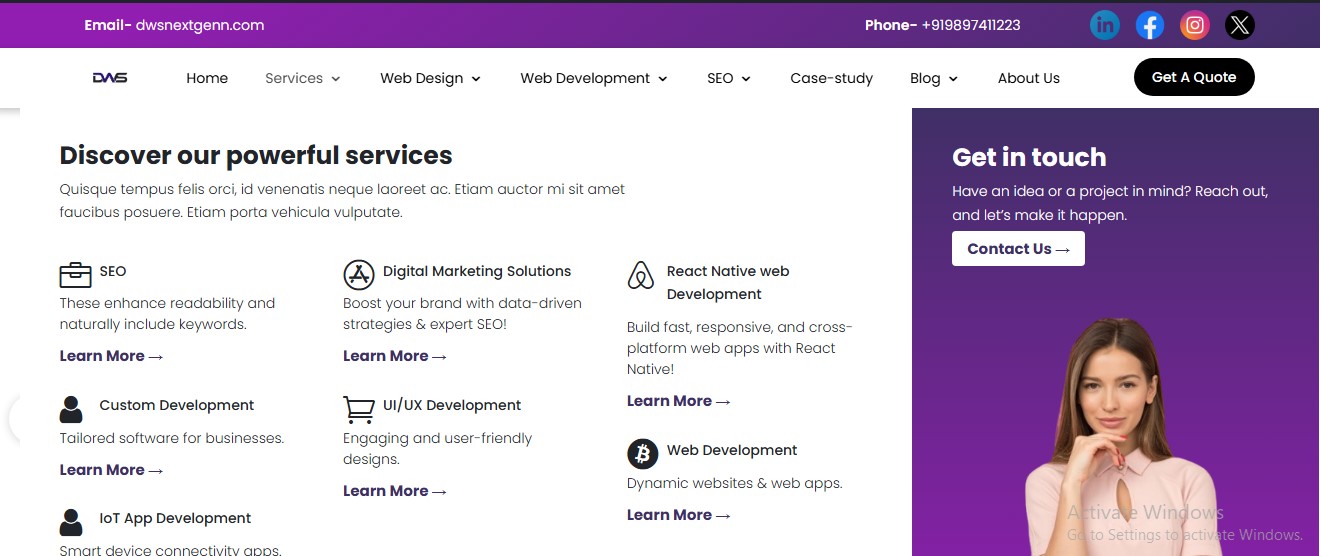This screenshot has width=1320, height=556.
Task: Go to the Case-study page
Action: 831,78
